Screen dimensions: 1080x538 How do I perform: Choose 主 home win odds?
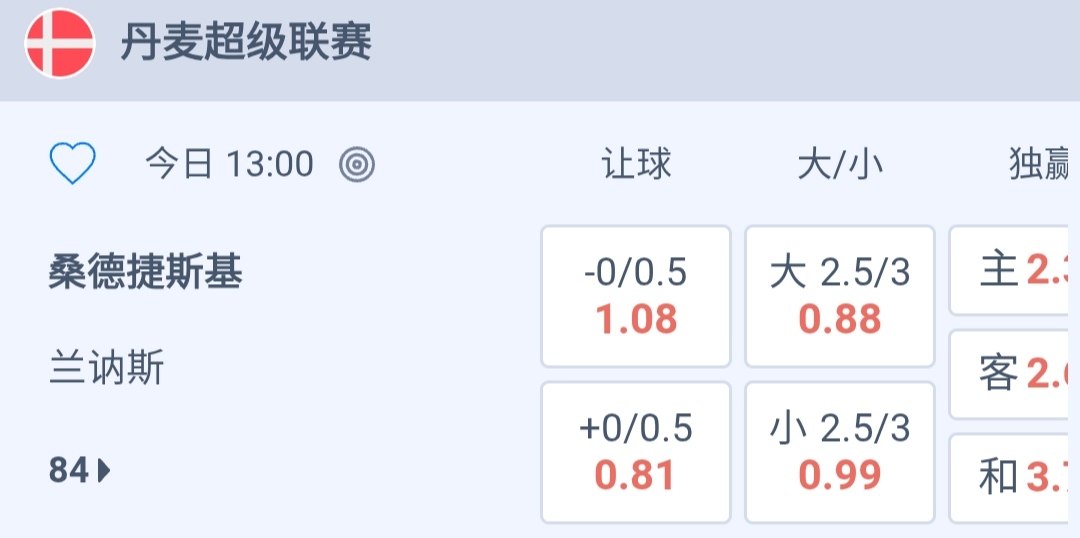point(1014,270)
